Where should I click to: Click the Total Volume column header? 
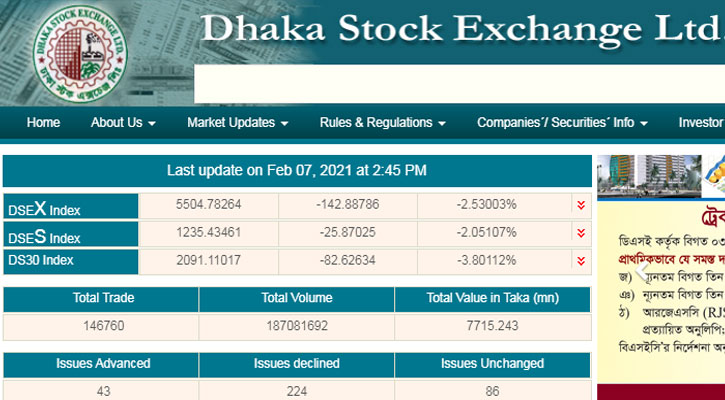click(x=297, y=298)
